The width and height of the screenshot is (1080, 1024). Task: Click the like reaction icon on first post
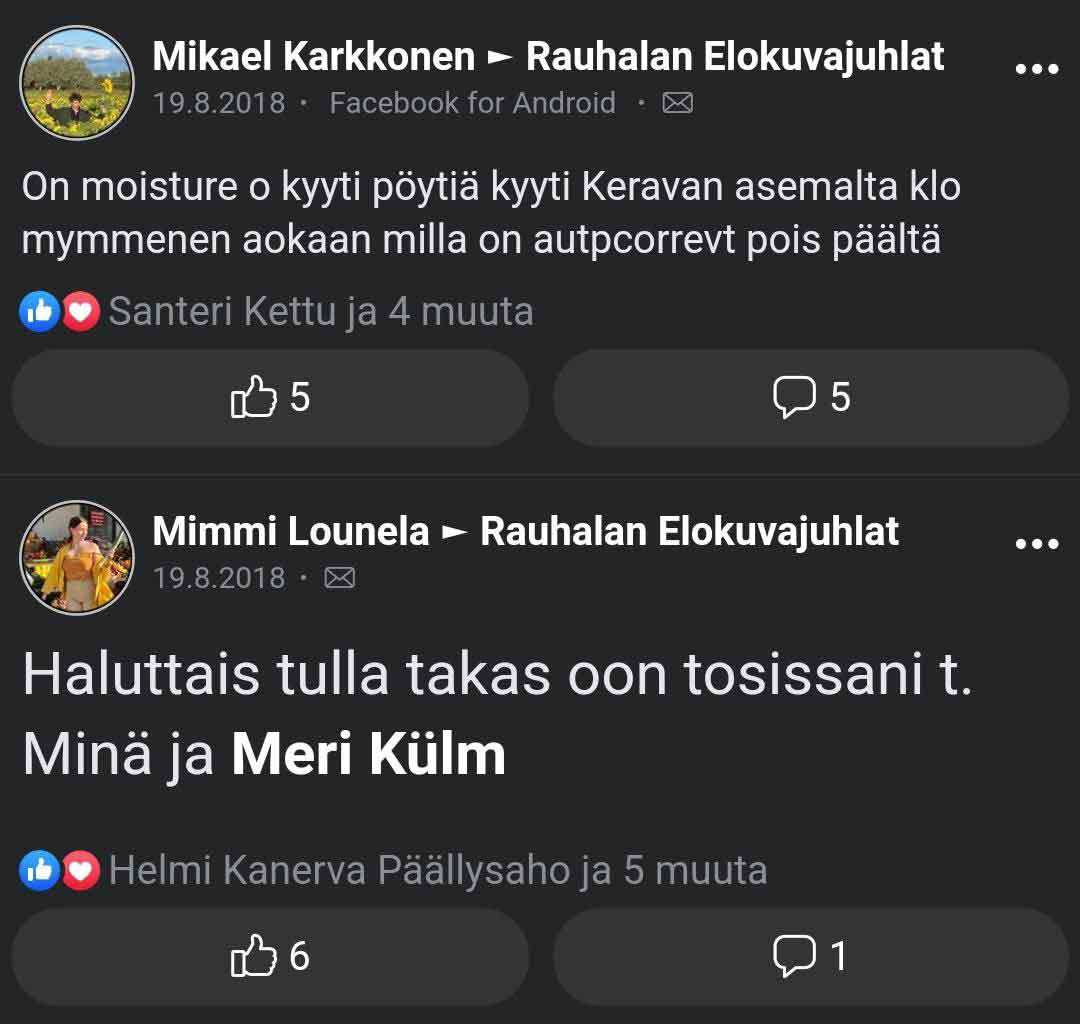[x=40, y=313]
